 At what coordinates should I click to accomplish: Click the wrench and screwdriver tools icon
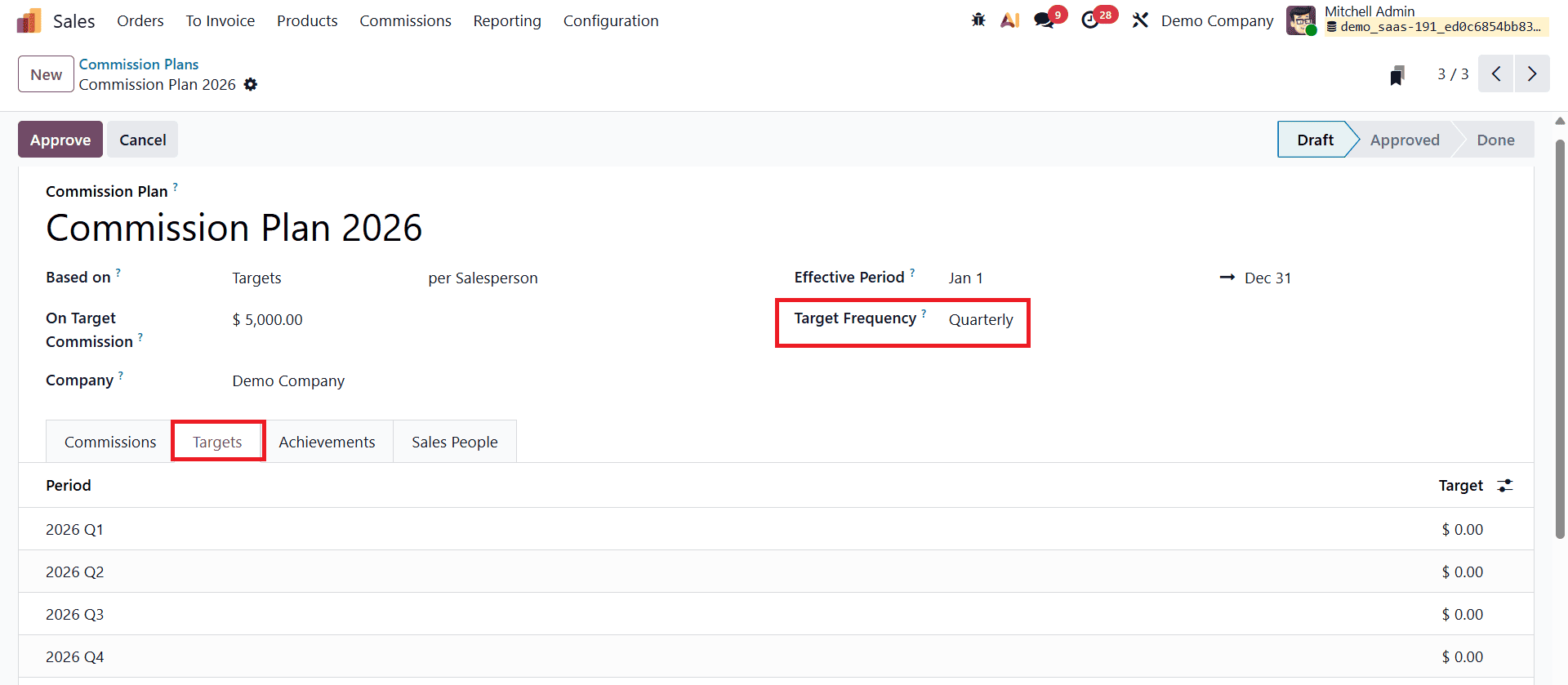[1140, 20]
